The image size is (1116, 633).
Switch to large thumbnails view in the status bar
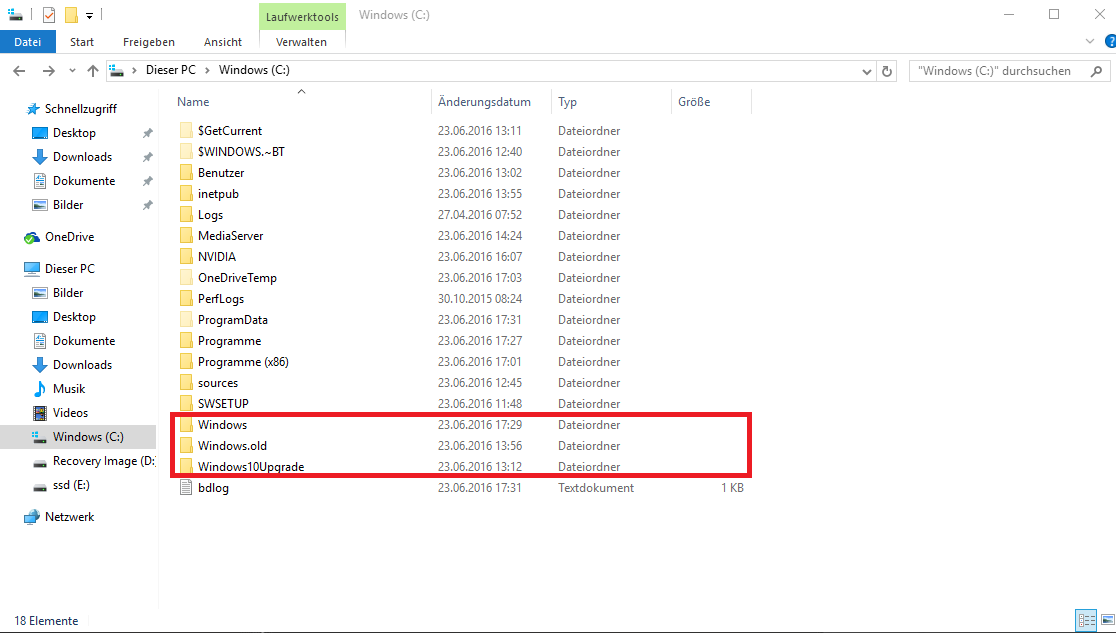tap(1107, 620)
